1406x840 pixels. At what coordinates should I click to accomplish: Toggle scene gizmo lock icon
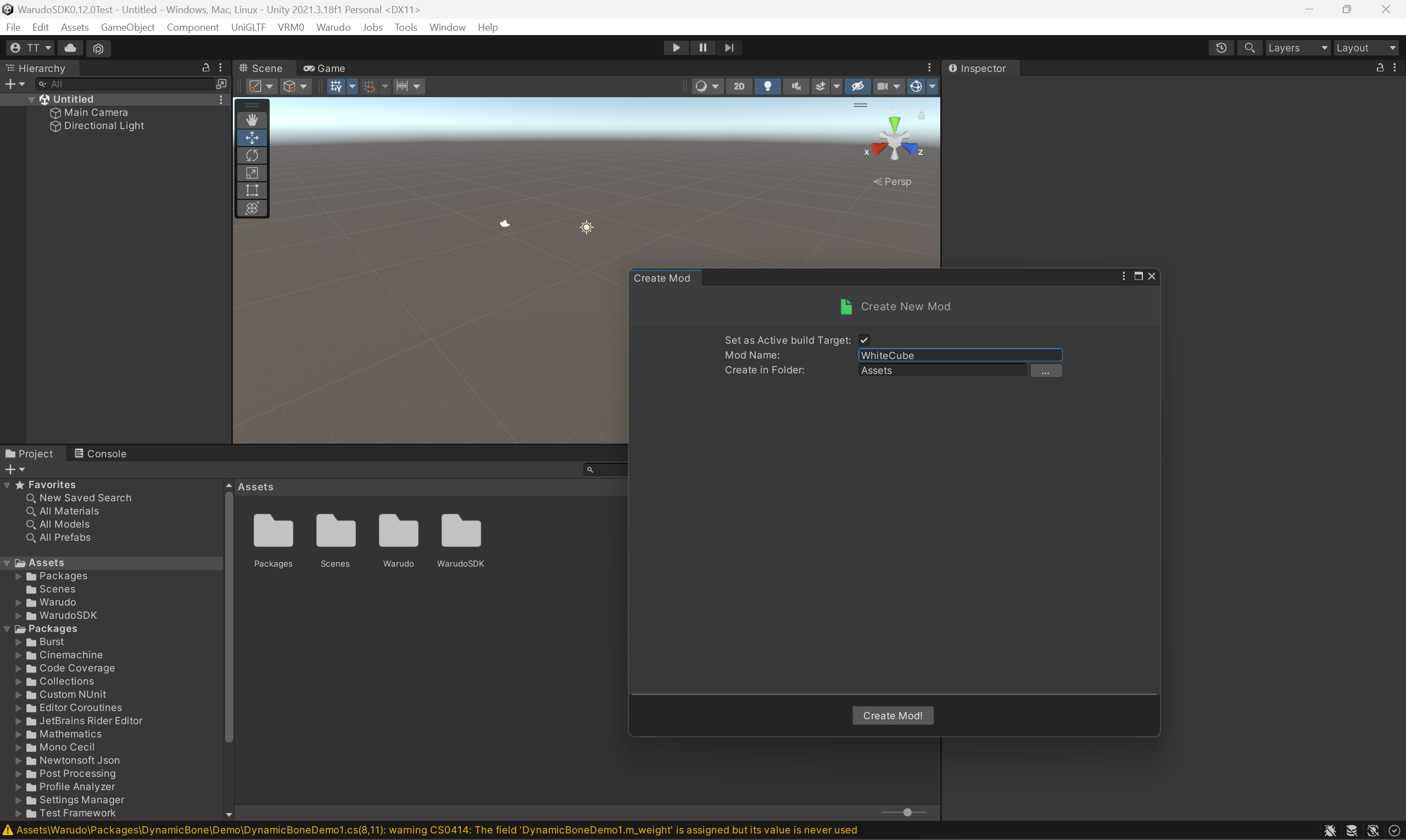click(921, 115)
